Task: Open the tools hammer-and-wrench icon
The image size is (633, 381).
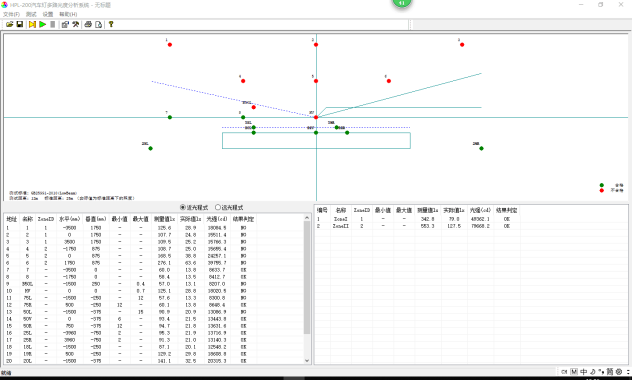Action: [75, 25]
